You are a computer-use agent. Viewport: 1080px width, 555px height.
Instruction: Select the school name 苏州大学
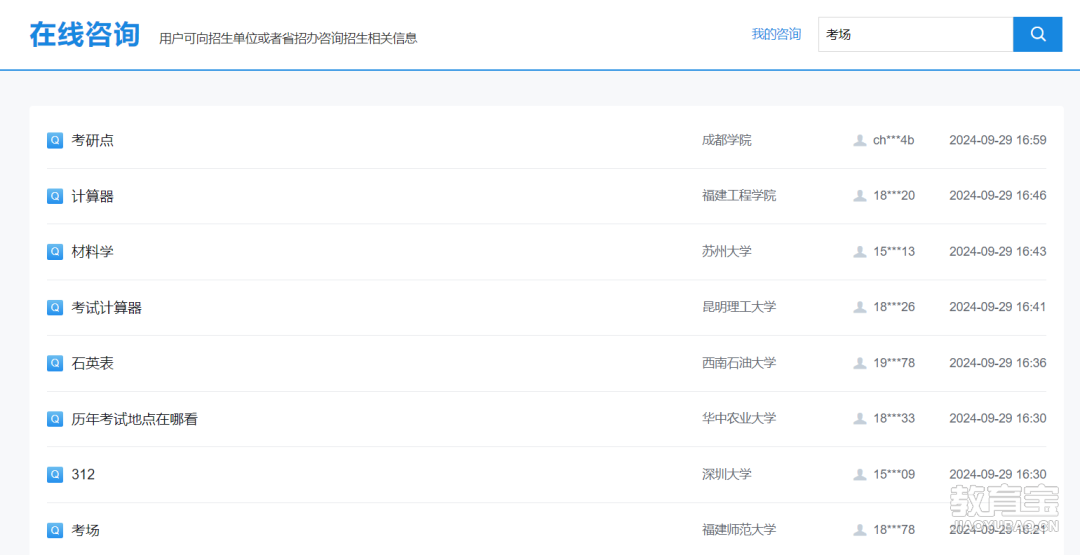(727, 251)
